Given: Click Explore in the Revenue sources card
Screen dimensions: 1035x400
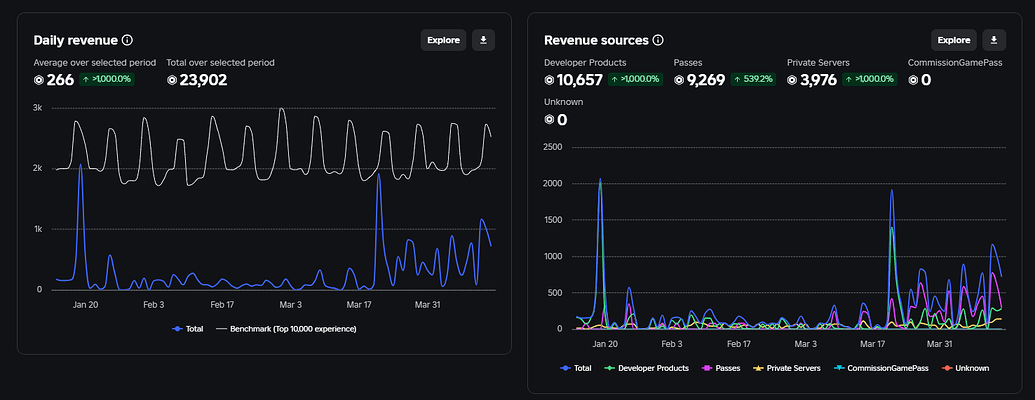Looking at the screenshot, I should point(954,40).
